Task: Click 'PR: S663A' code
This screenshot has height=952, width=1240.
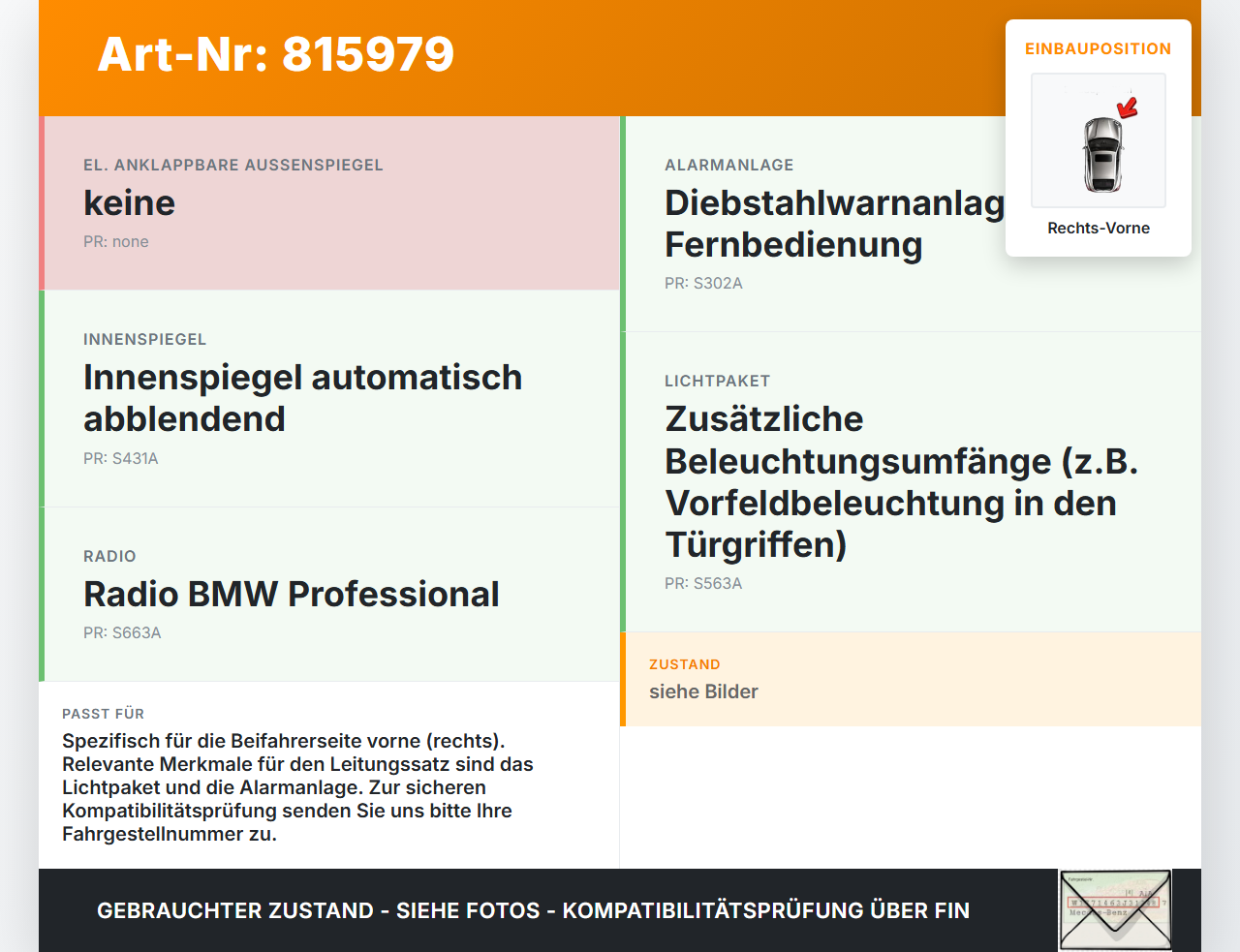Action: click(122, 633)
